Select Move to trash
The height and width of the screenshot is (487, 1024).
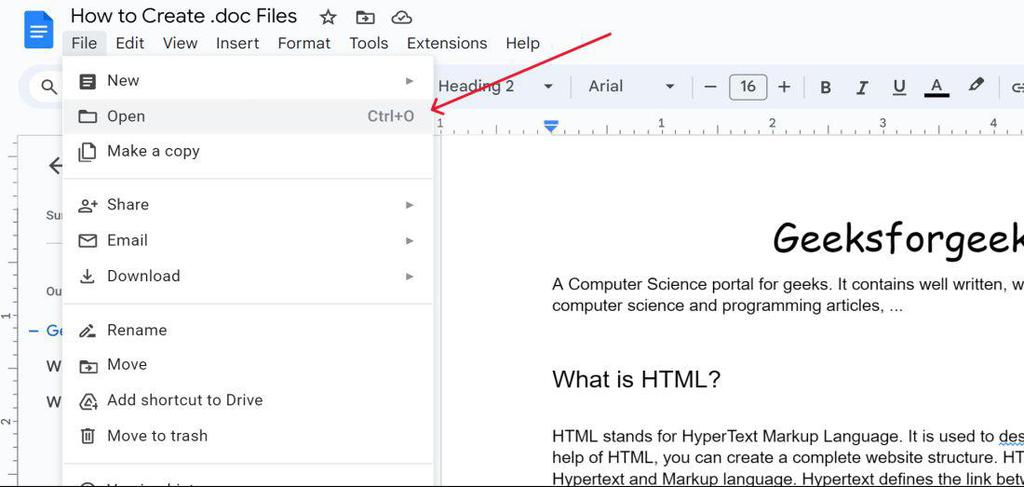pyautogui.click(x=248, y=435)
